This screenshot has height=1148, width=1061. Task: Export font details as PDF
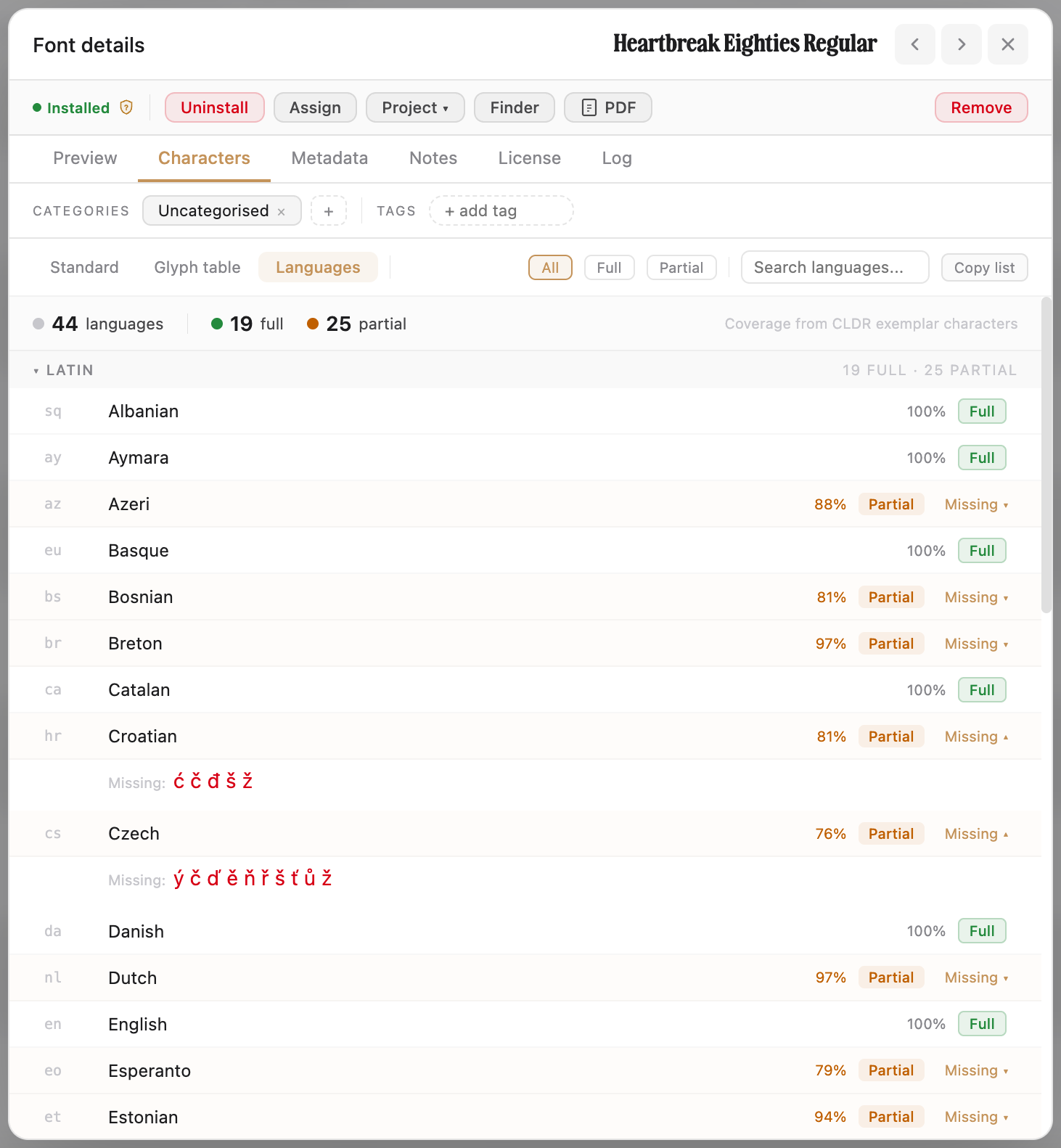click(x=608, y=107)
